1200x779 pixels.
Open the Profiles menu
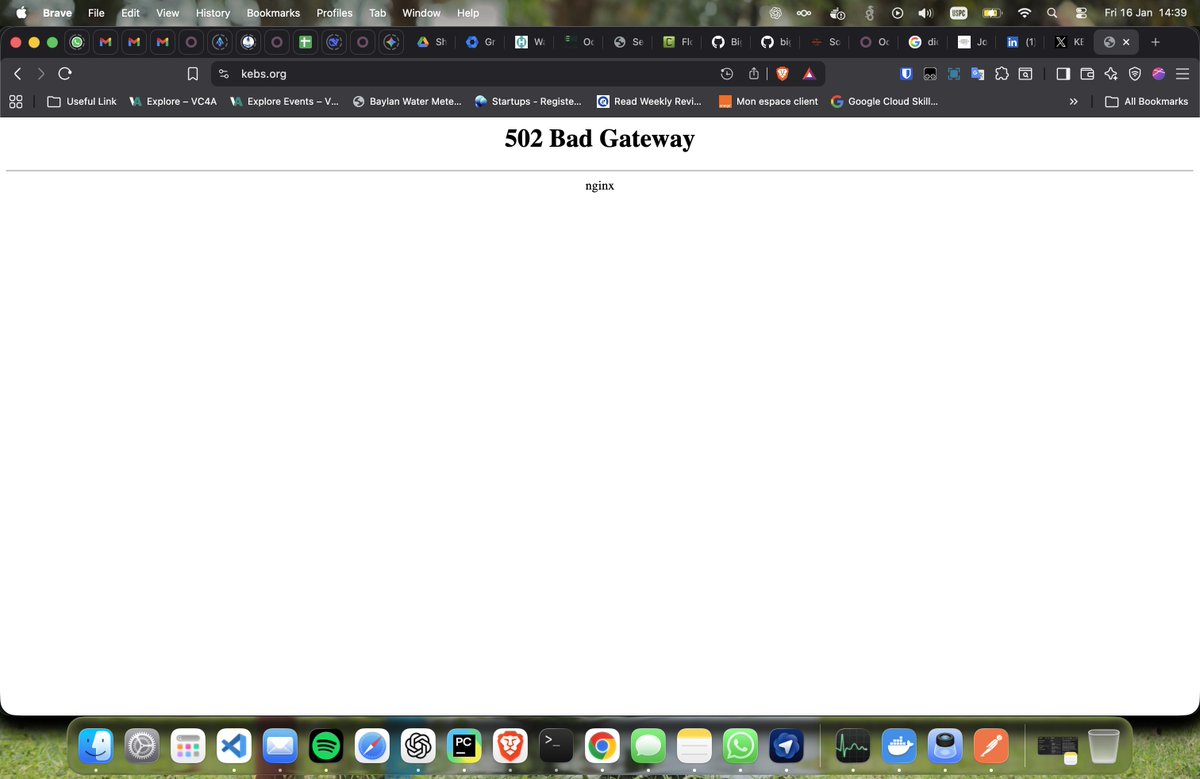coord(334,13)
